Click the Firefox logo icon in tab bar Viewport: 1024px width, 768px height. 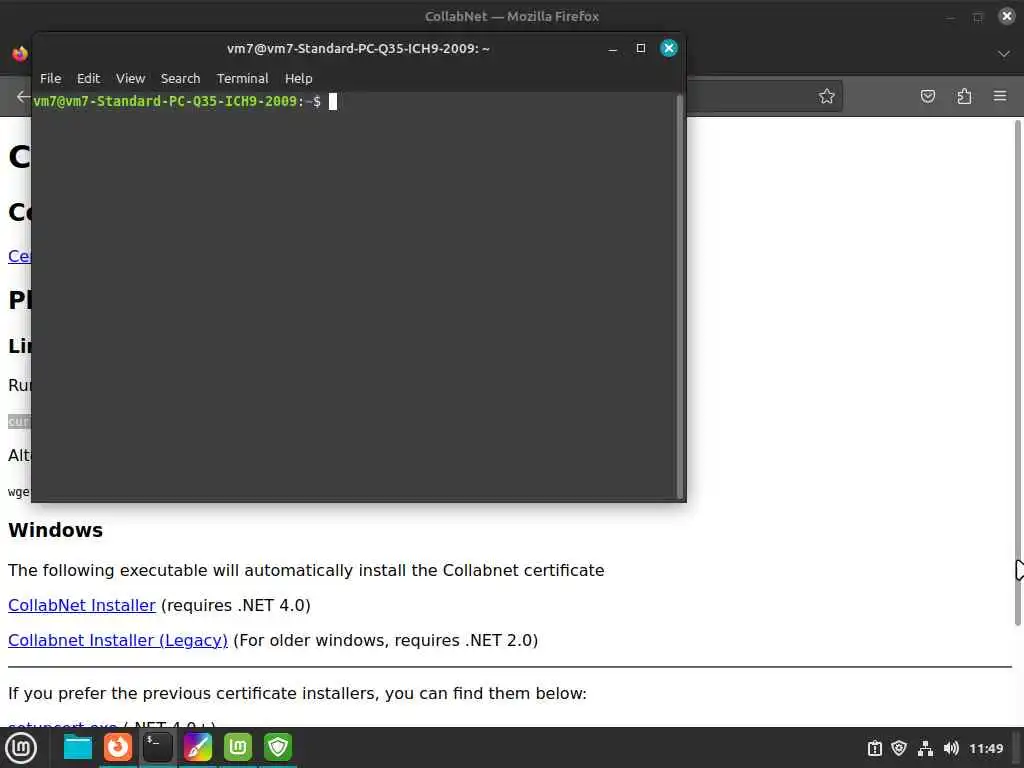point(20,54)
